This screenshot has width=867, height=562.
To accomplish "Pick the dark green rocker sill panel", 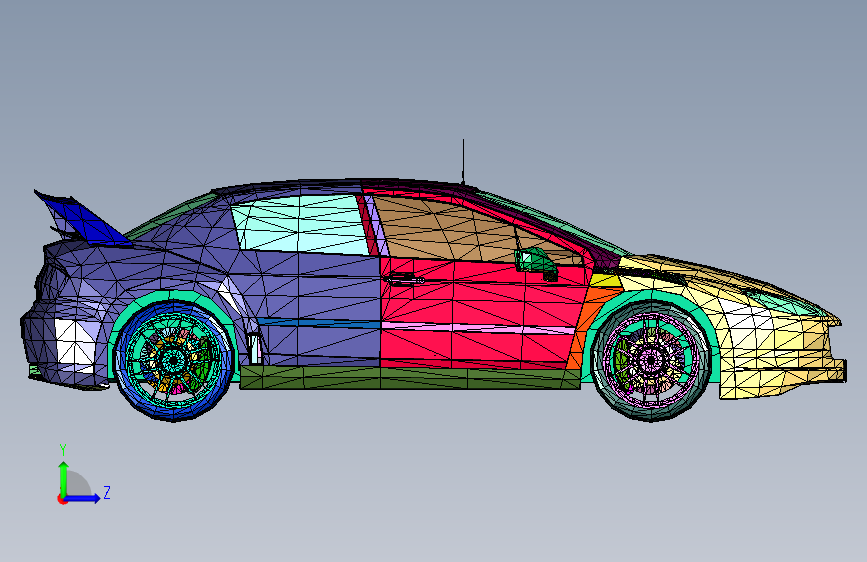I will 410,378.
